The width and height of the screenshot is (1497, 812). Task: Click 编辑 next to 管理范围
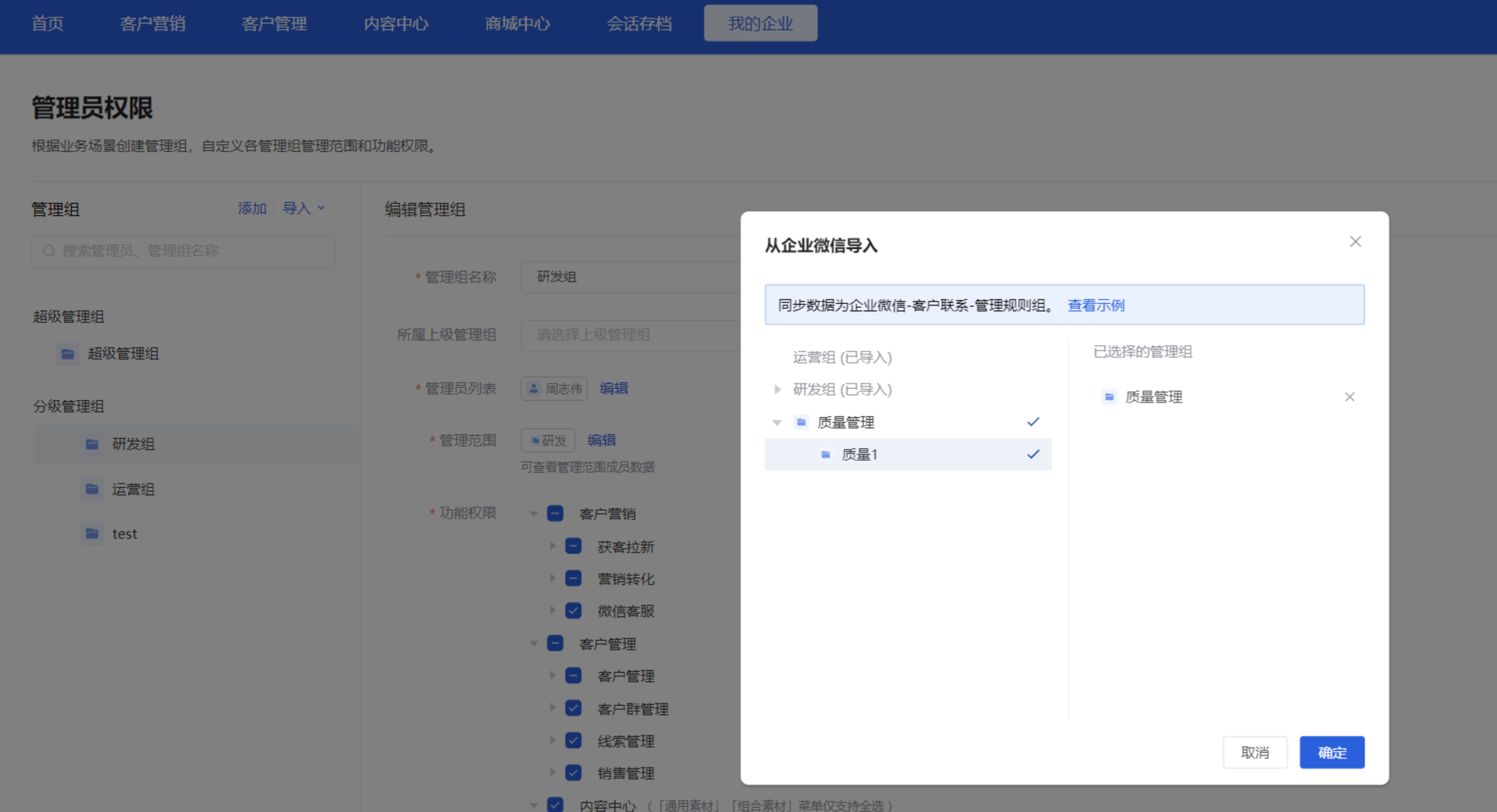[601, 440]
